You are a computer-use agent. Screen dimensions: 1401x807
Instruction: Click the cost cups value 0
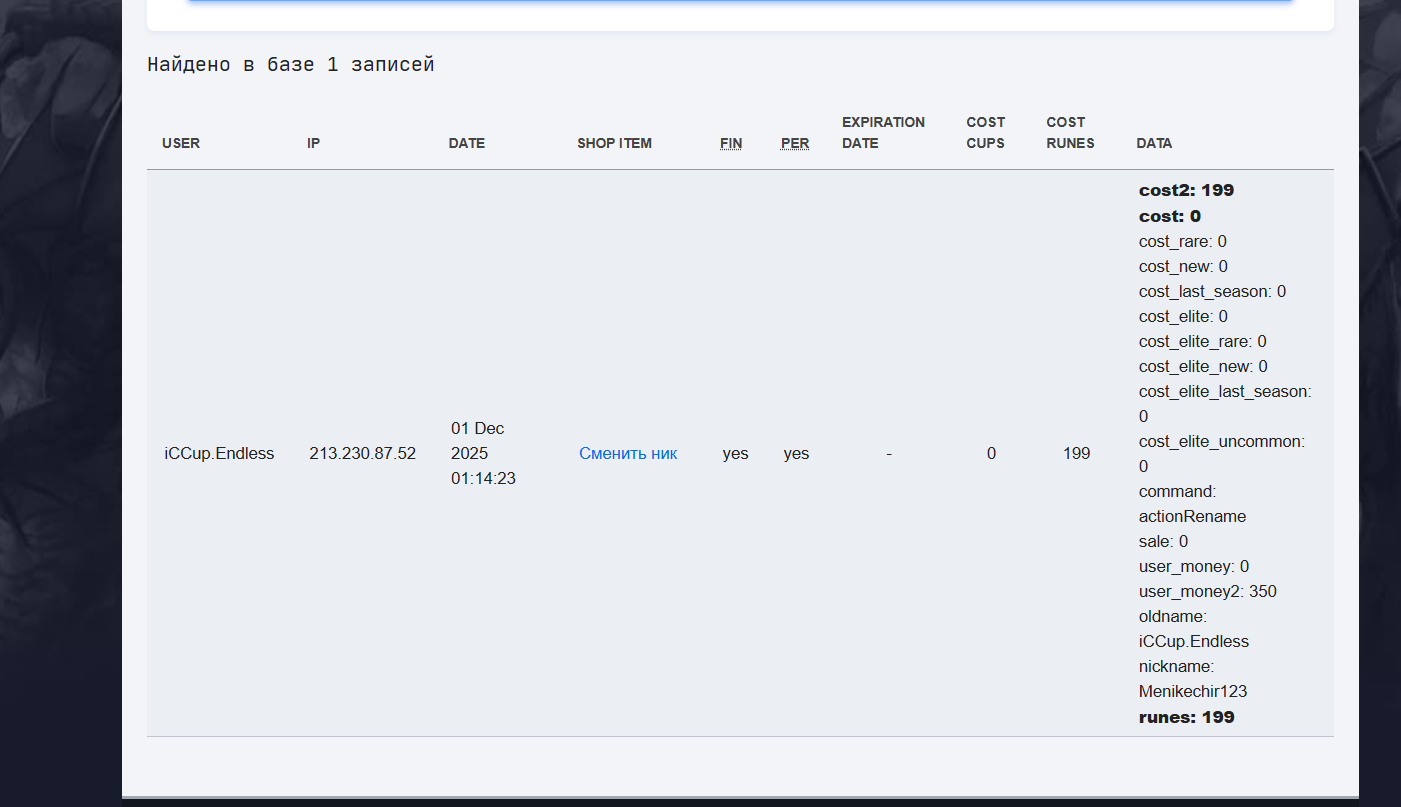pos(991,453)
